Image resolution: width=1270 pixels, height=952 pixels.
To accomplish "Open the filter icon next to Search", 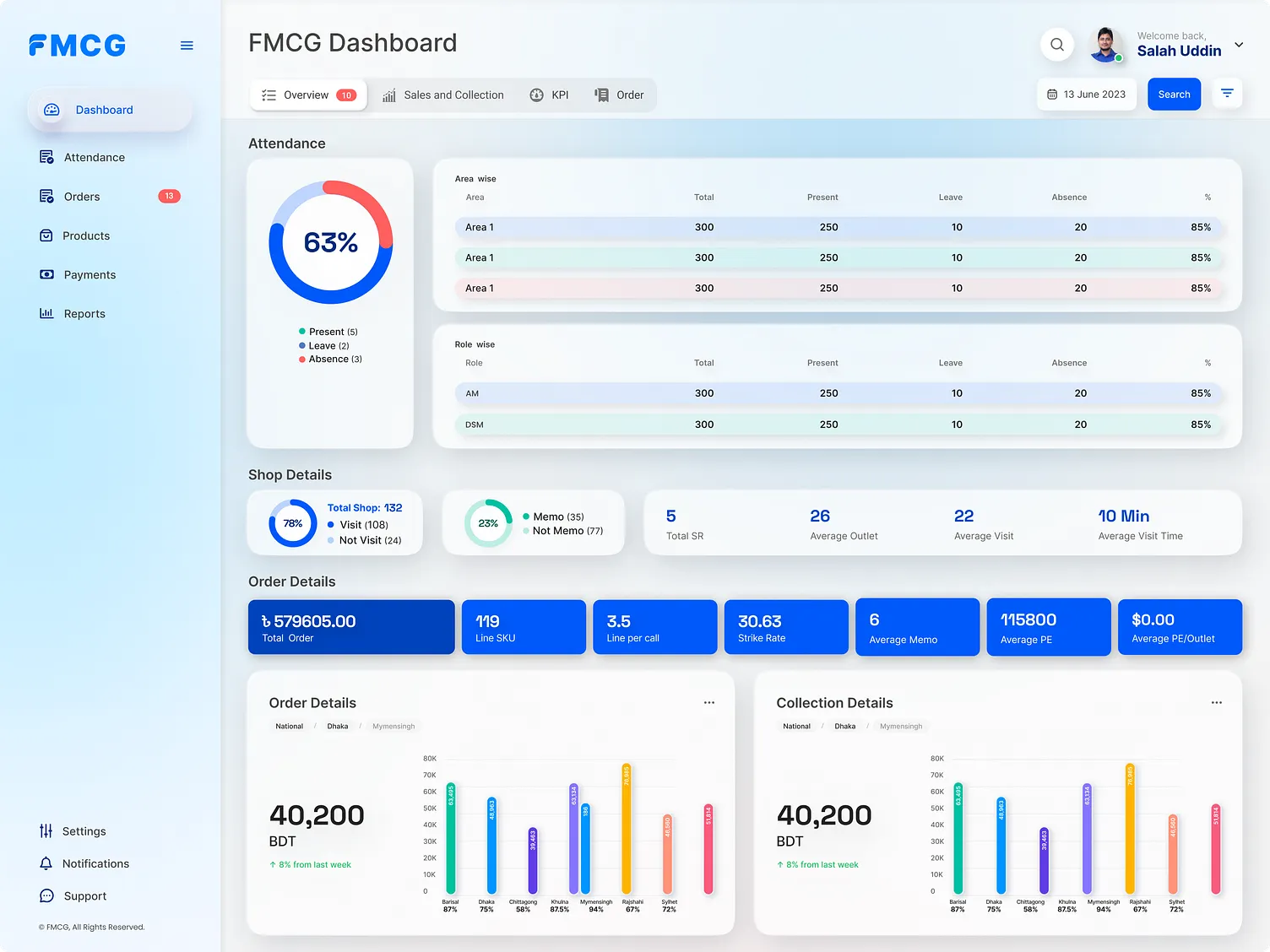I will click(x=1227, y=93).
